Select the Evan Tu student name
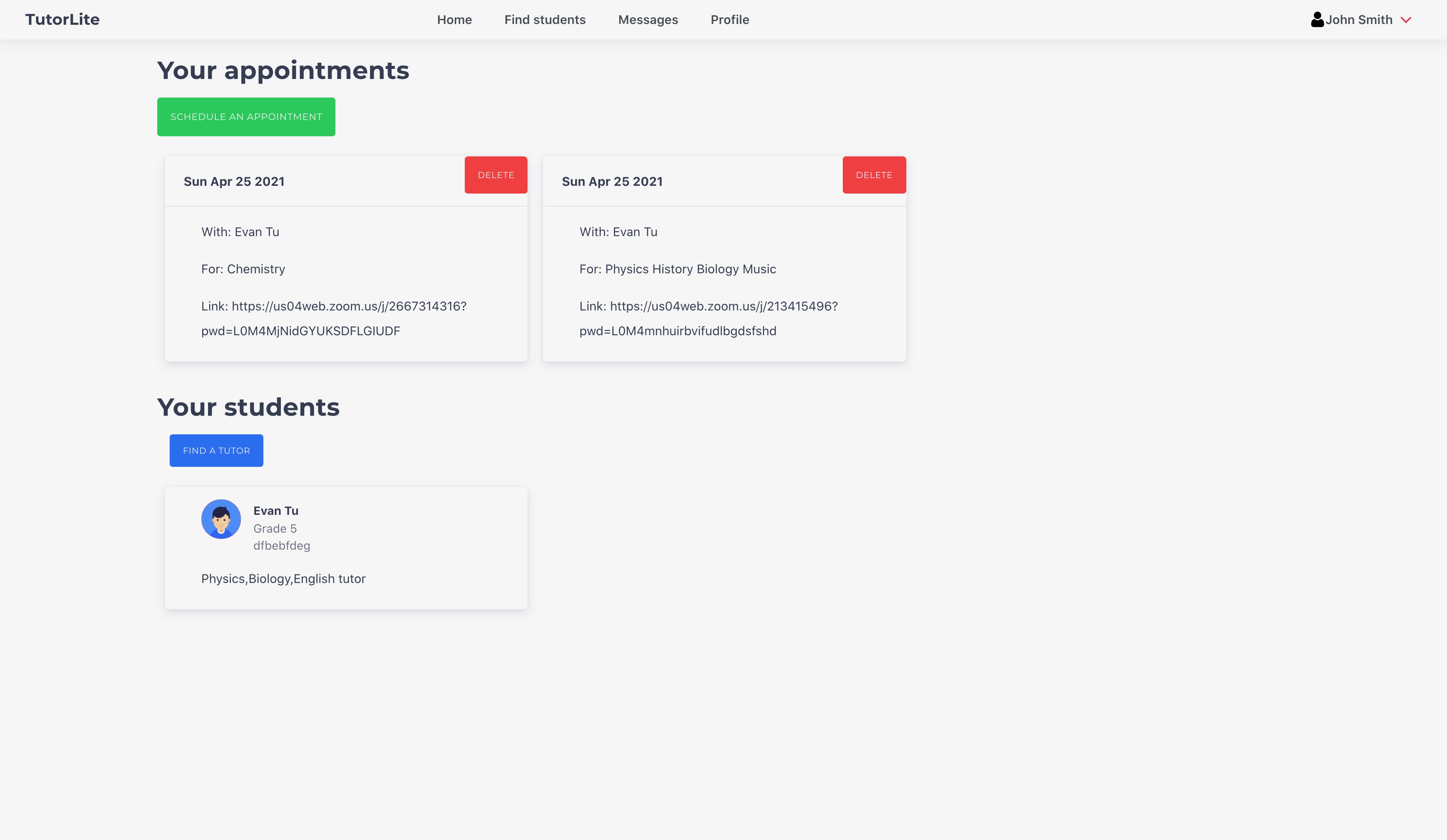1447x840 pixels. tap(276, 511)
